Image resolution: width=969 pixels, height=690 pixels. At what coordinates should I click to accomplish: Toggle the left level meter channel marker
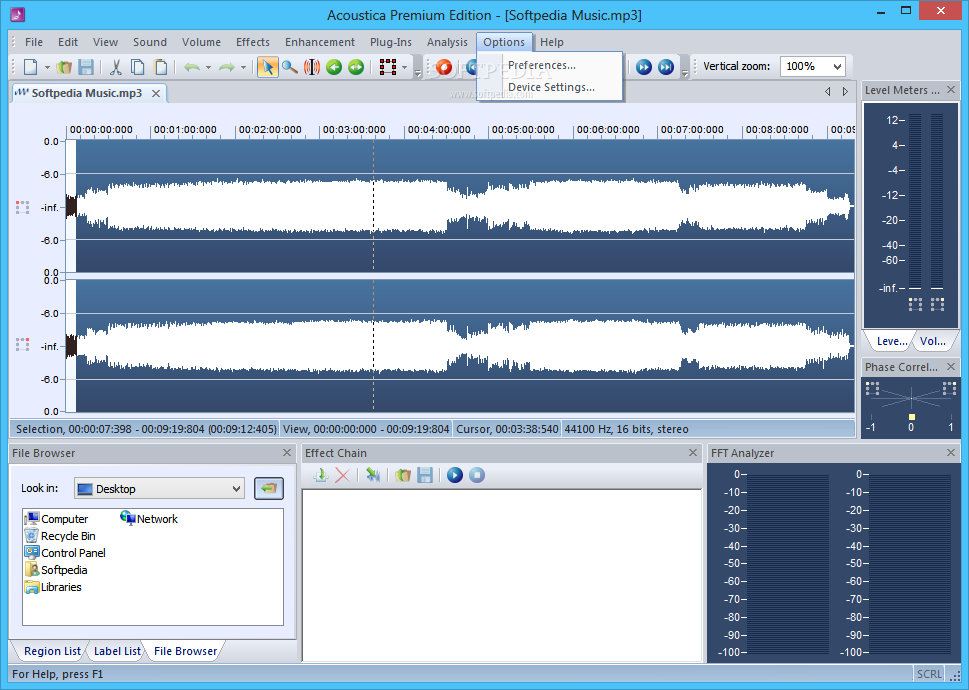pos(915,304)
